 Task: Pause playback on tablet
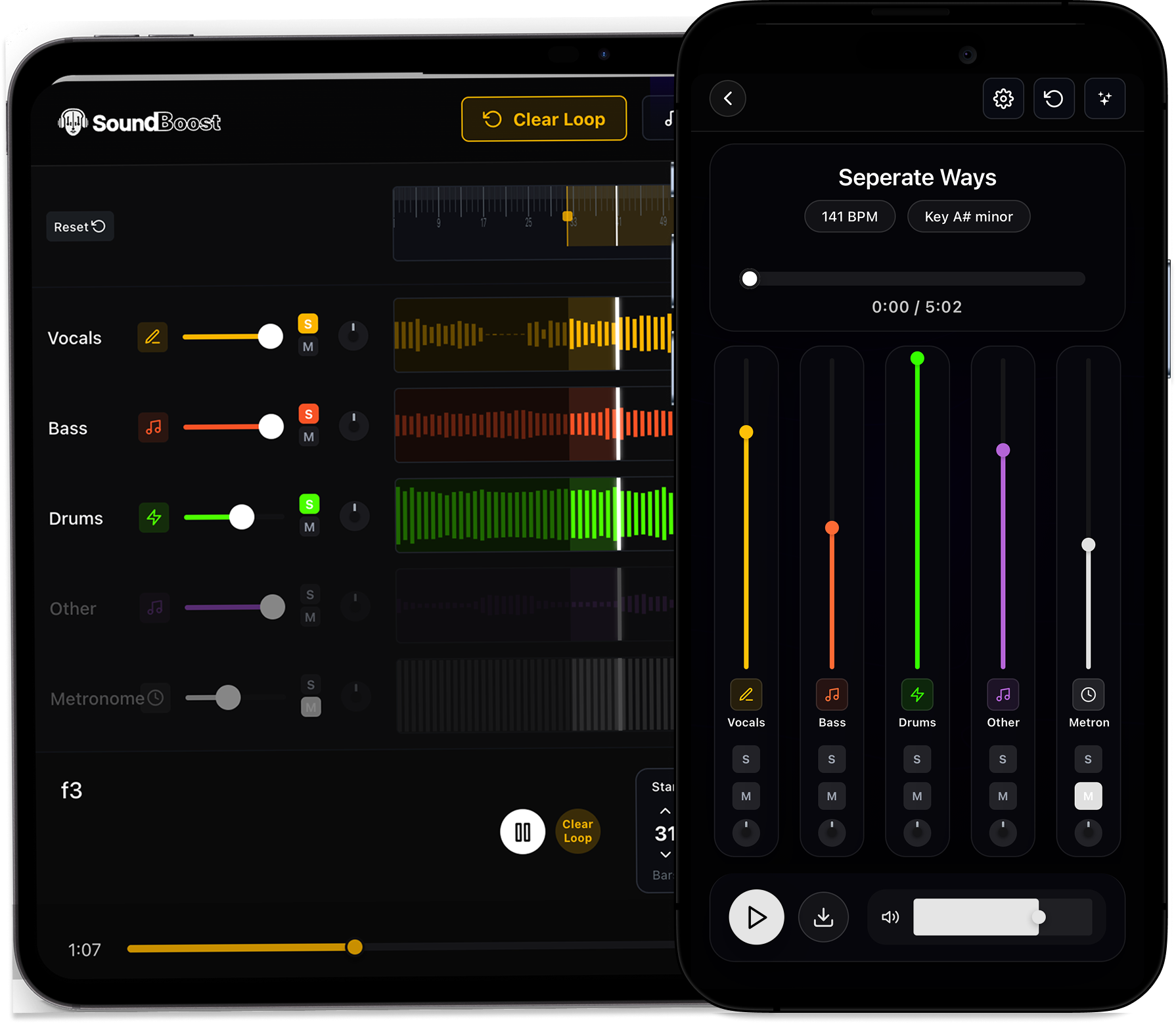[x=523, y=832]
